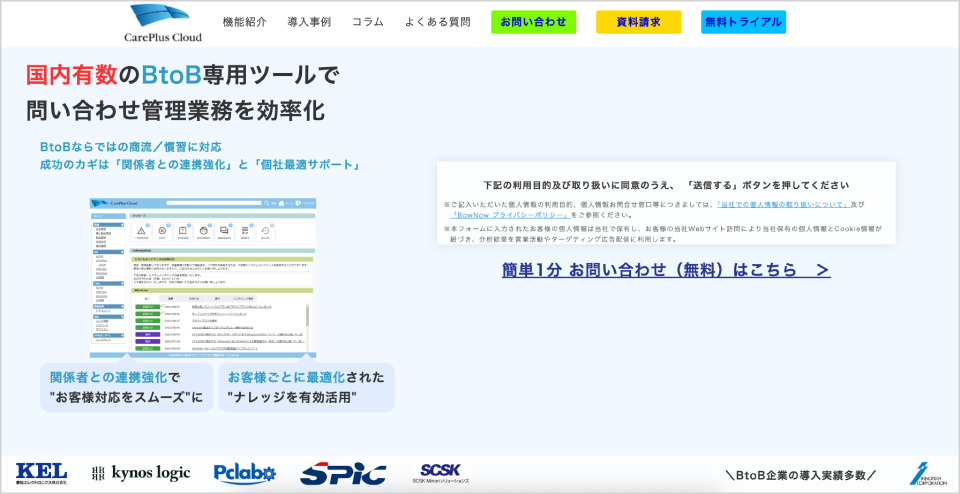
Task: Click the CarePlus Cloud logo in header
Action: [163, 23]
